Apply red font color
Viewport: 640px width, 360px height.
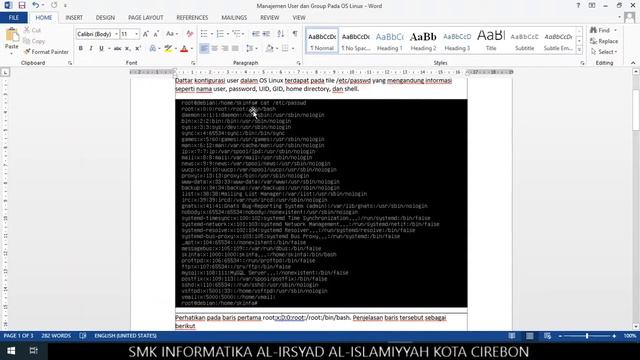point(184,49)
